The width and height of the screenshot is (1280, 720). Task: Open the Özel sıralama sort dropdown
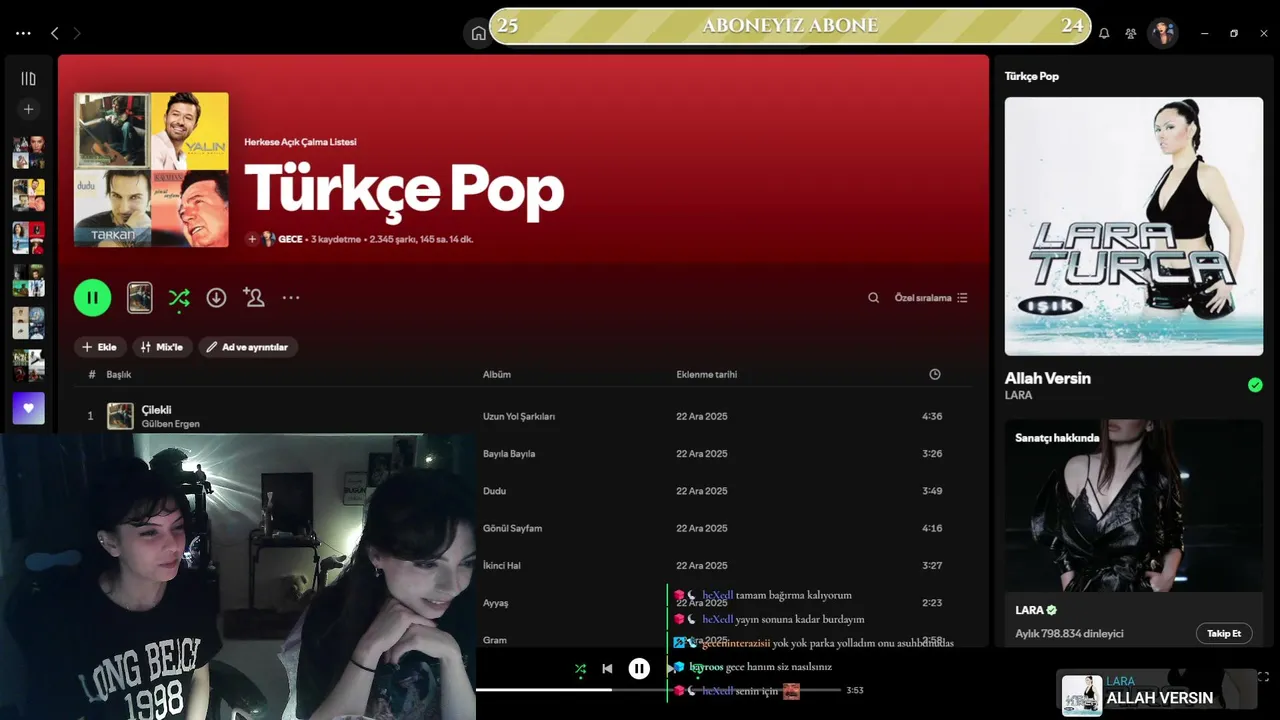[931, 298]
